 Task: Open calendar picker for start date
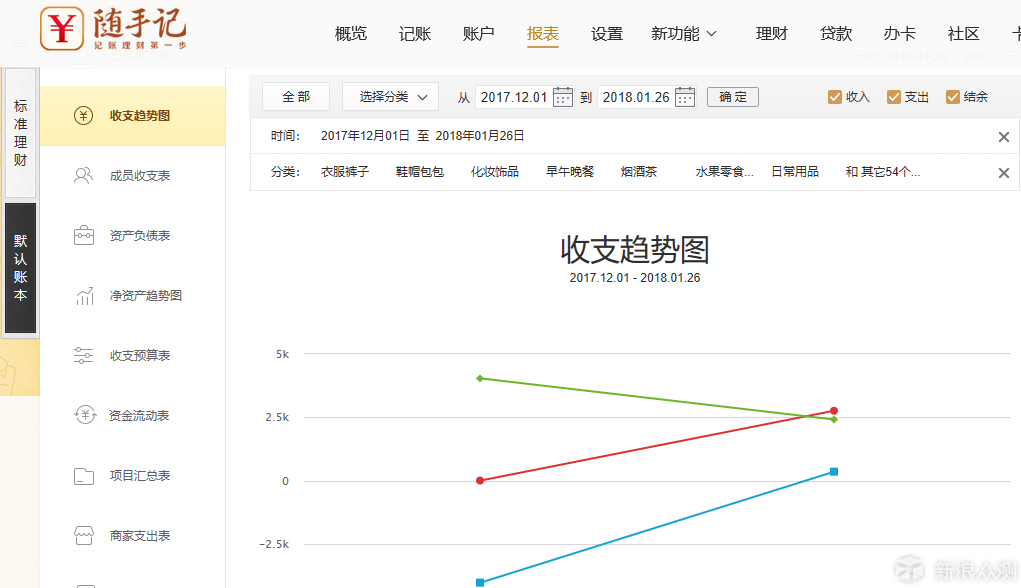(x=563, y=97)
